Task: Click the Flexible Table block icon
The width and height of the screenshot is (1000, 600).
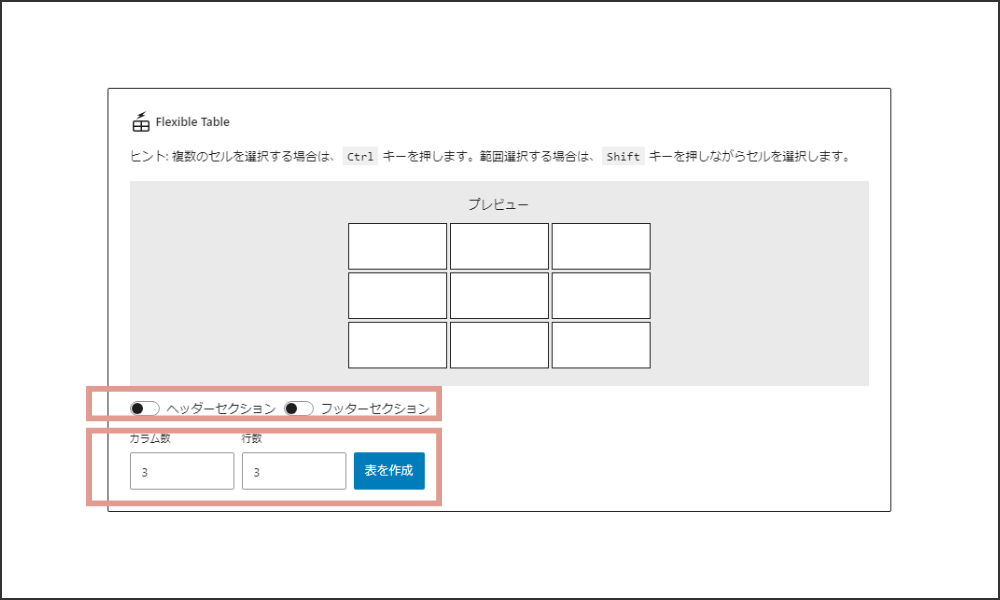Action: pyautogui.click(x=141, y=122)
